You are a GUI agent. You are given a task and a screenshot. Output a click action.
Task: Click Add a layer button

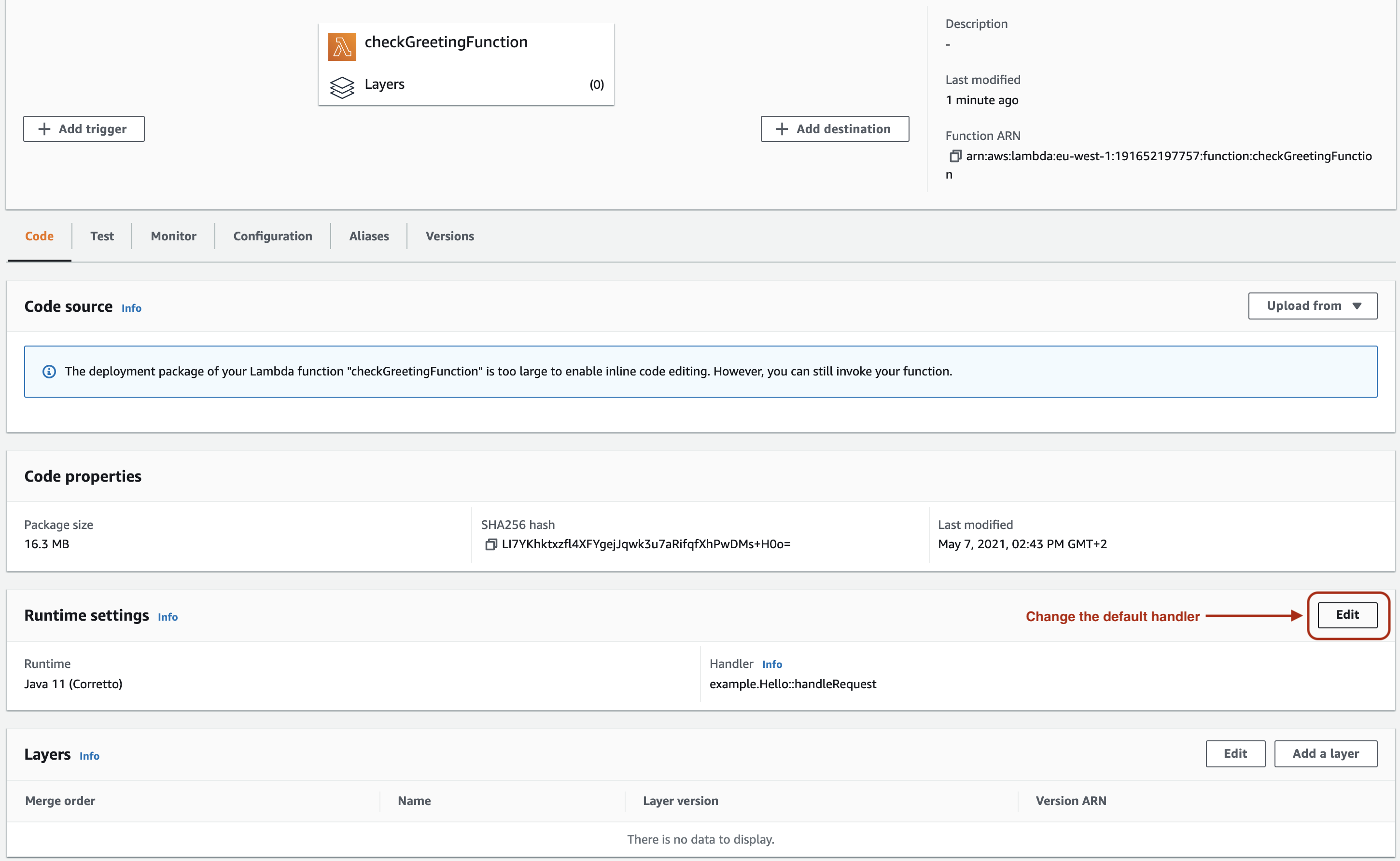click(1325, 753)
